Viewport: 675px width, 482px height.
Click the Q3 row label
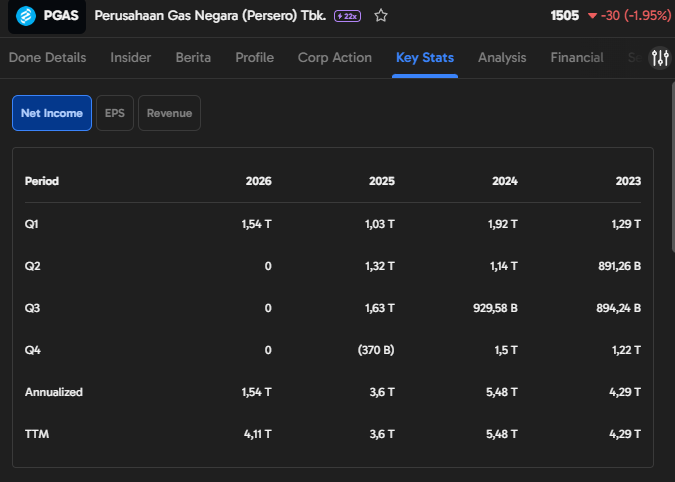tap(32, 308)
